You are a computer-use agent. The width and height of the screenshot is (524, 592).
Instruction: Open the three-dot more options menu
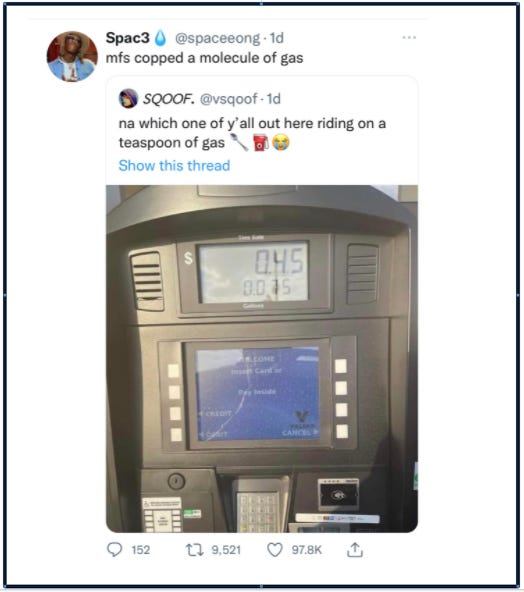click(409, 37)
